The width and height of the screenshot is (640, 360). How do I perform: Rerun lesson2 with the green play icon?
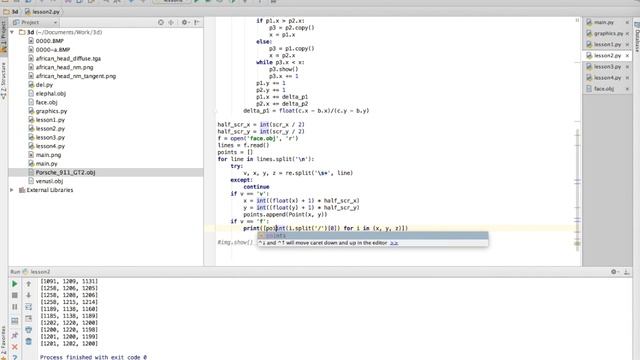pos(15,283)
